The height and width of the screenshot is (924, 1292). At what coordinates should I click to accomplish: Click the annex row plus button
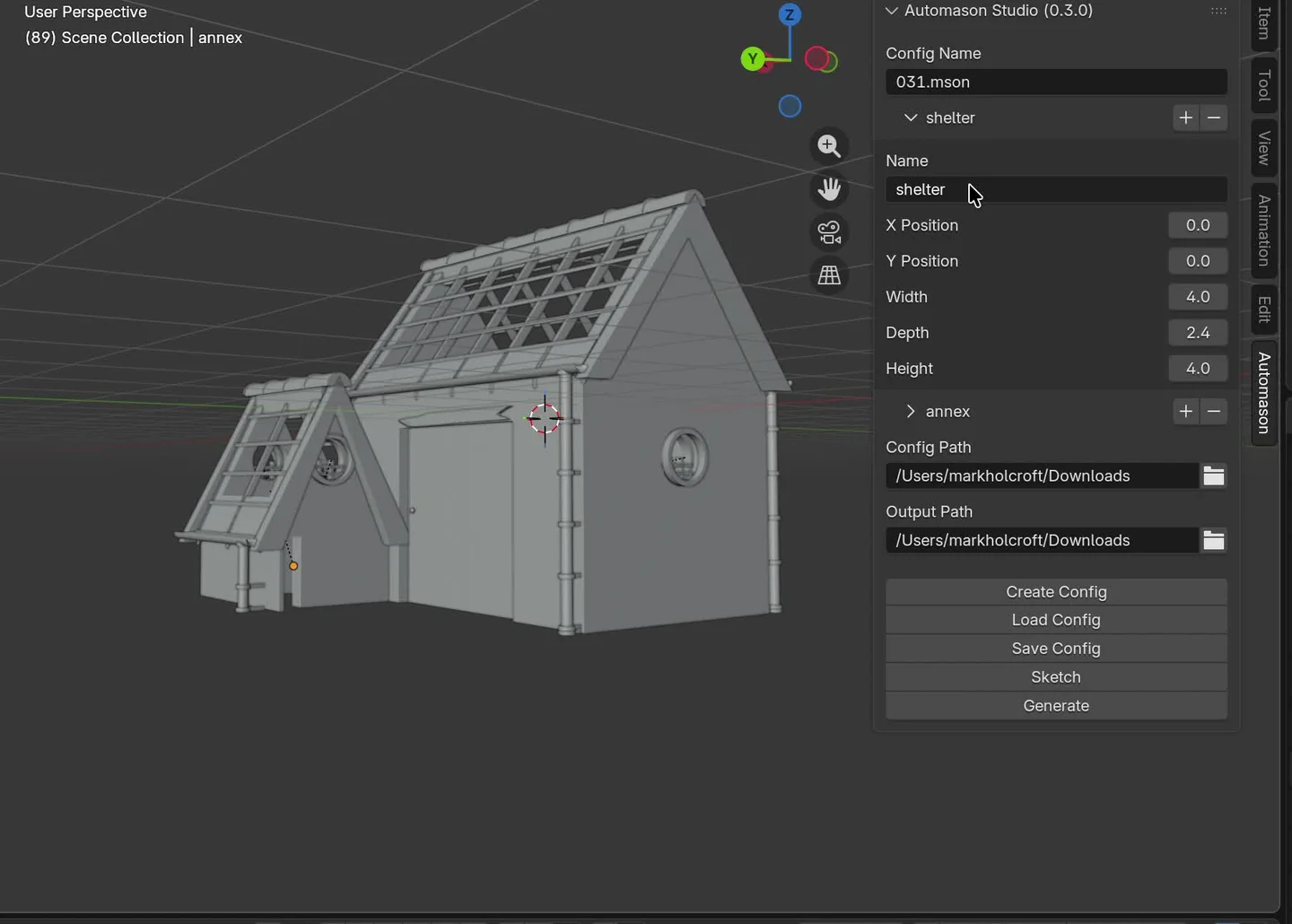(x=1186, y=411)
